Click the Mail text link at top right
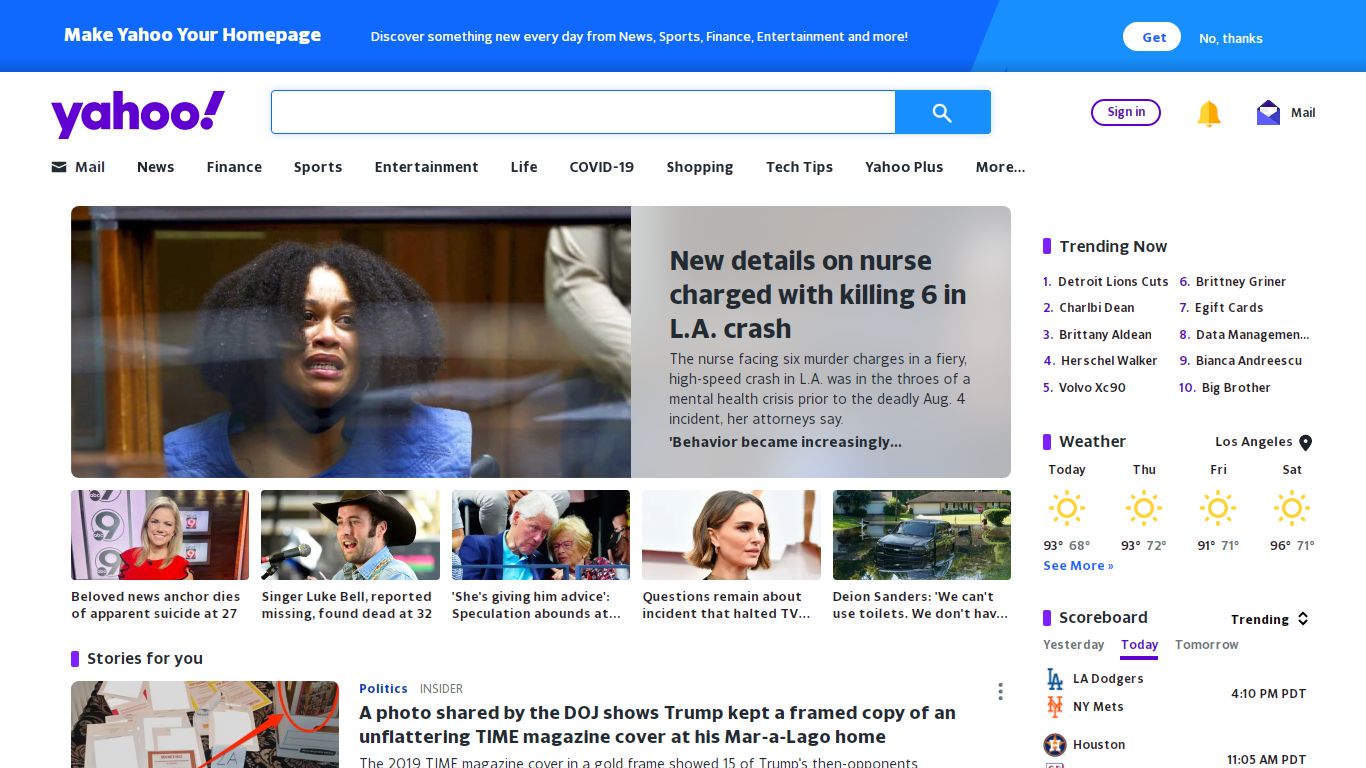1366x768 pixels. click(x=1303, y=113)
